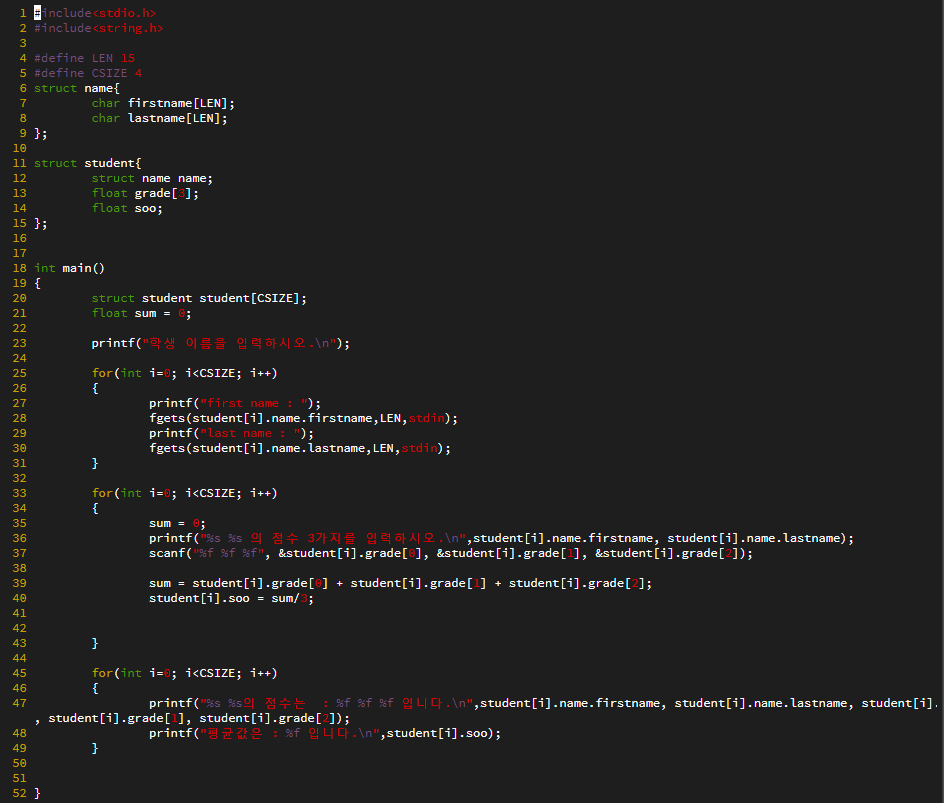Click the 'char lastname[LEN];' member

tap(160, 119)
